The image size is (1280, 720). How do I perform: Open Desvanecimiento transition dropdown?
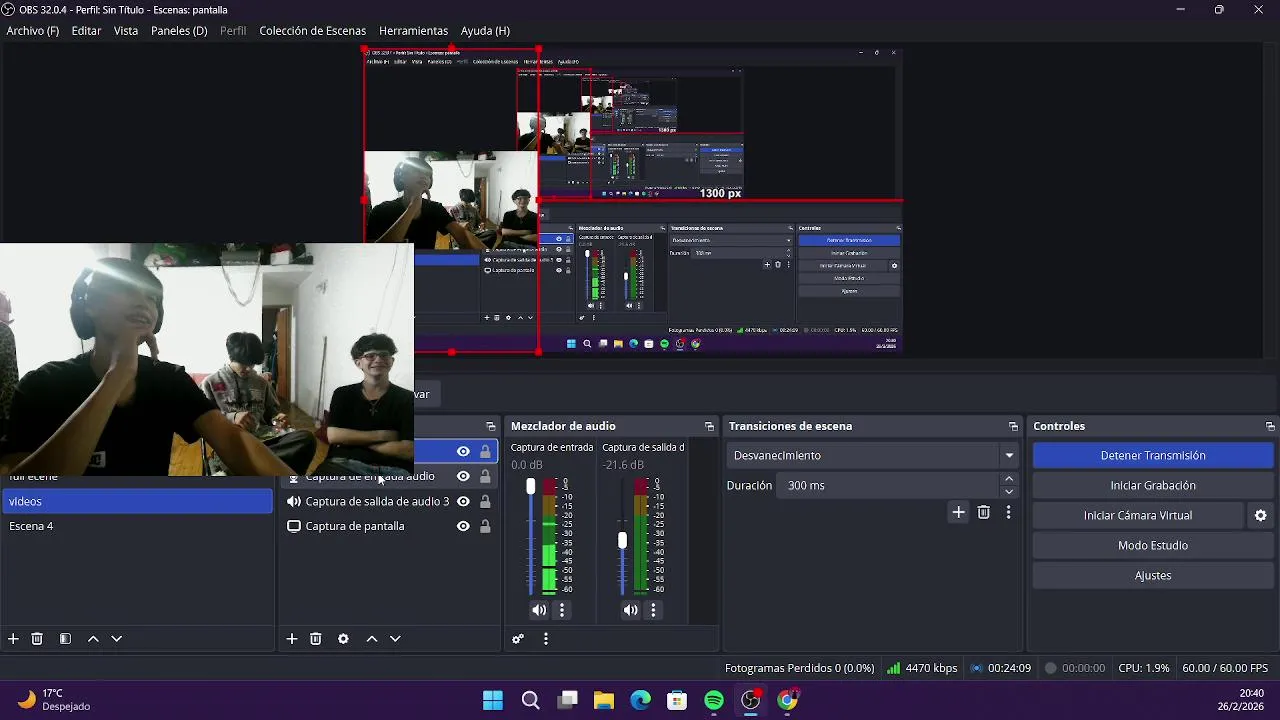873,455
